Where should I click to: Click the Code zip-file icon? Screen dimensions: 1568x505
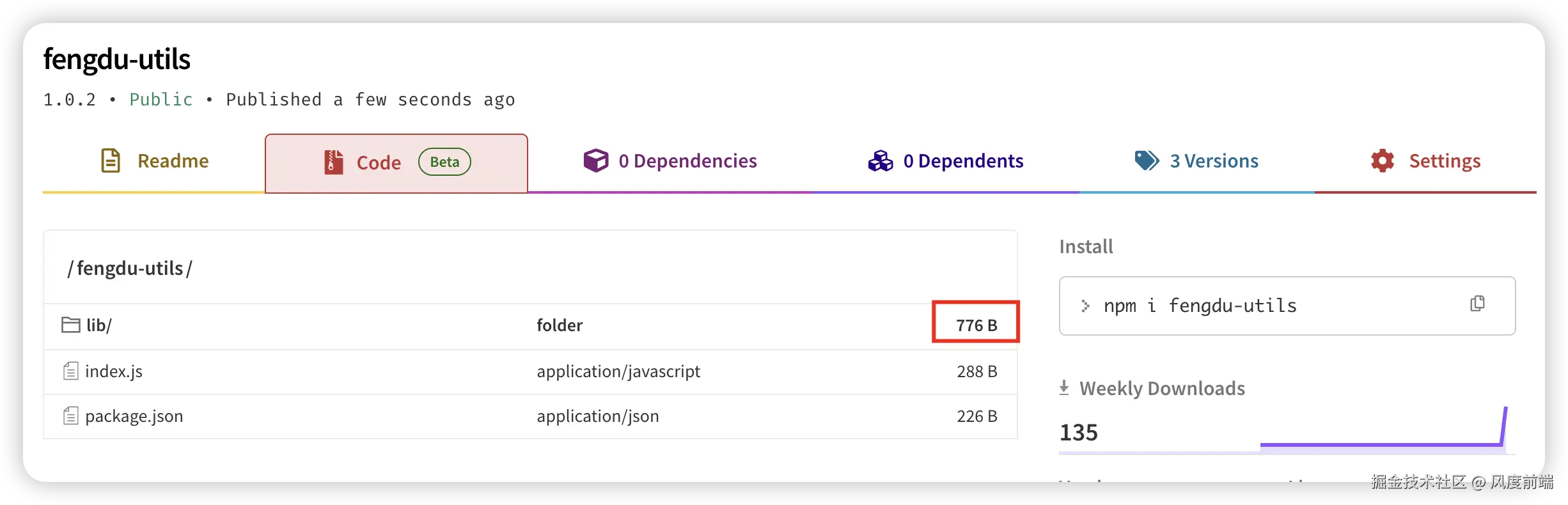pos(333,162)
